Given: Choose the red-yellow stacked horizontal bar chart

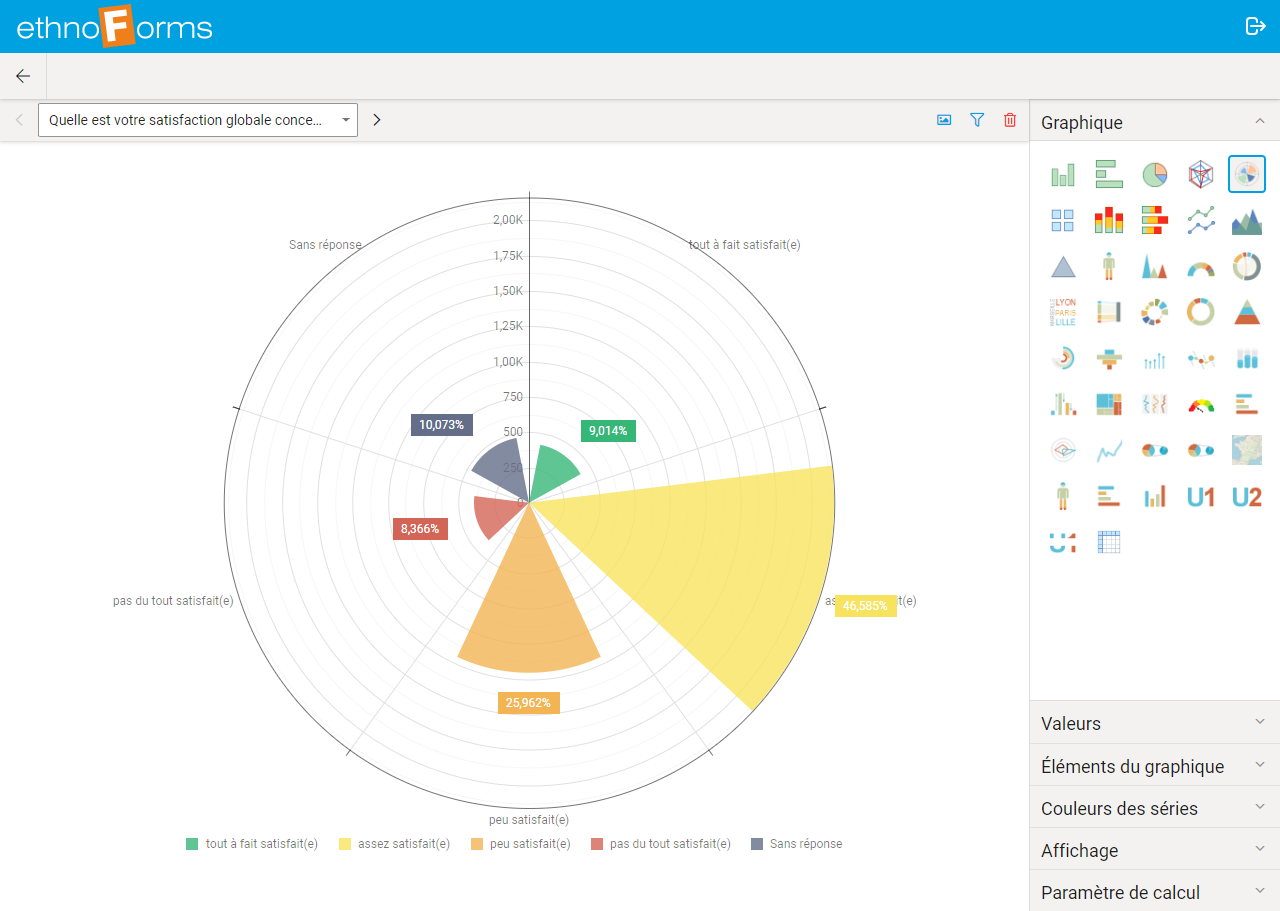Looking at the screenshot, I should pyautogui.click(x=1155, y=221).
